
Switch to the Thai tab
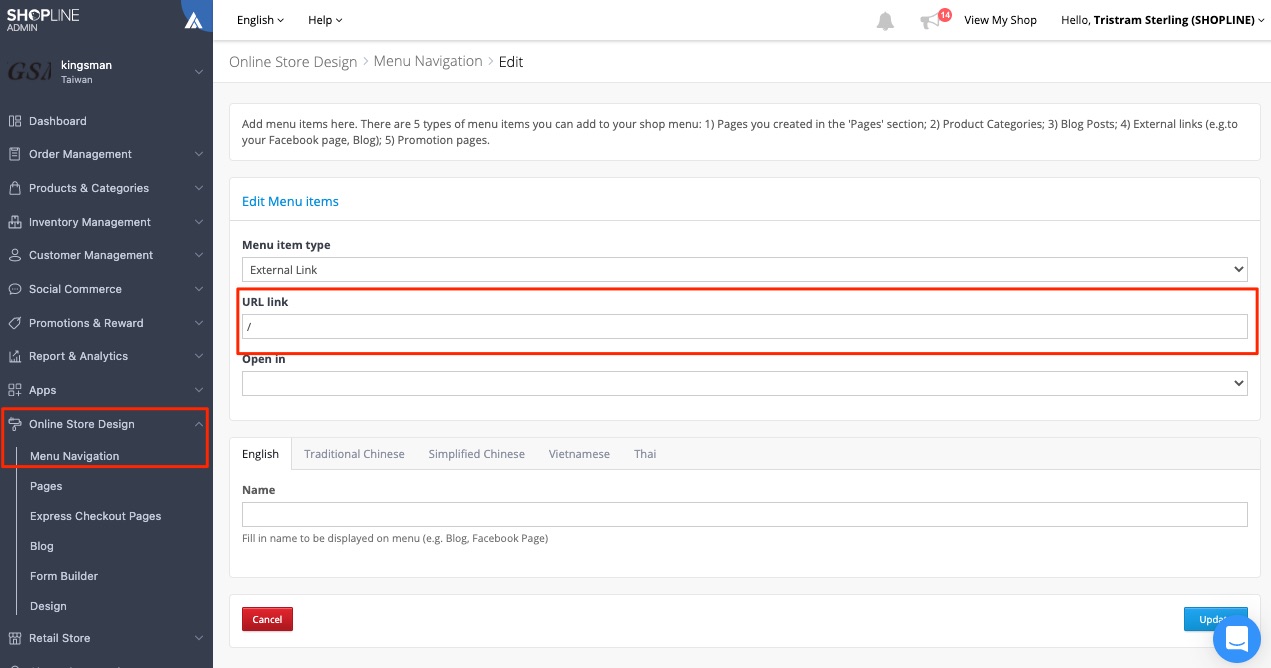click(x=645, y=454)
